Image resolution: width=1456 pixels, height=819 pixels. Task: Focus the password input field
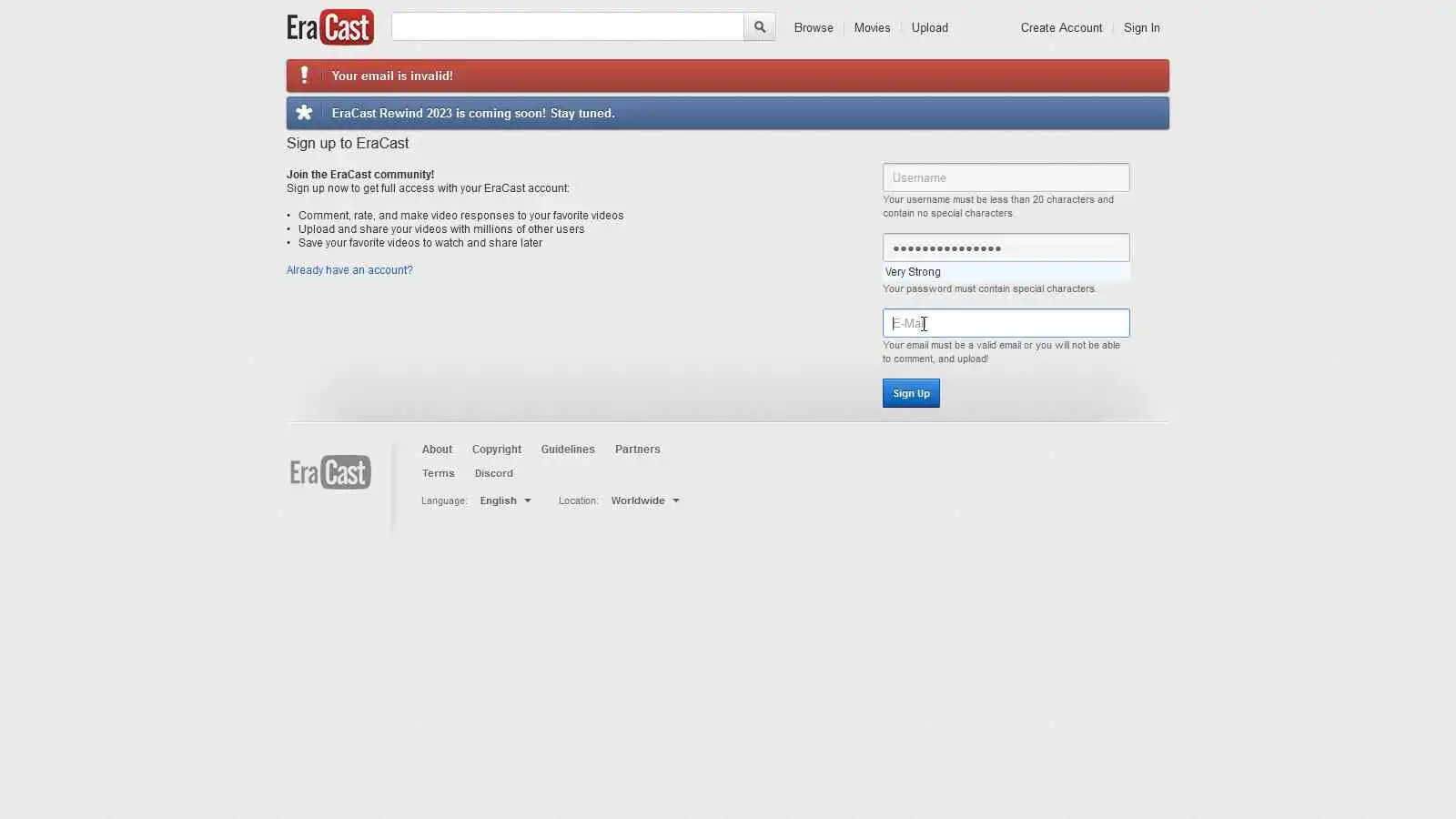coord(1006,248)
